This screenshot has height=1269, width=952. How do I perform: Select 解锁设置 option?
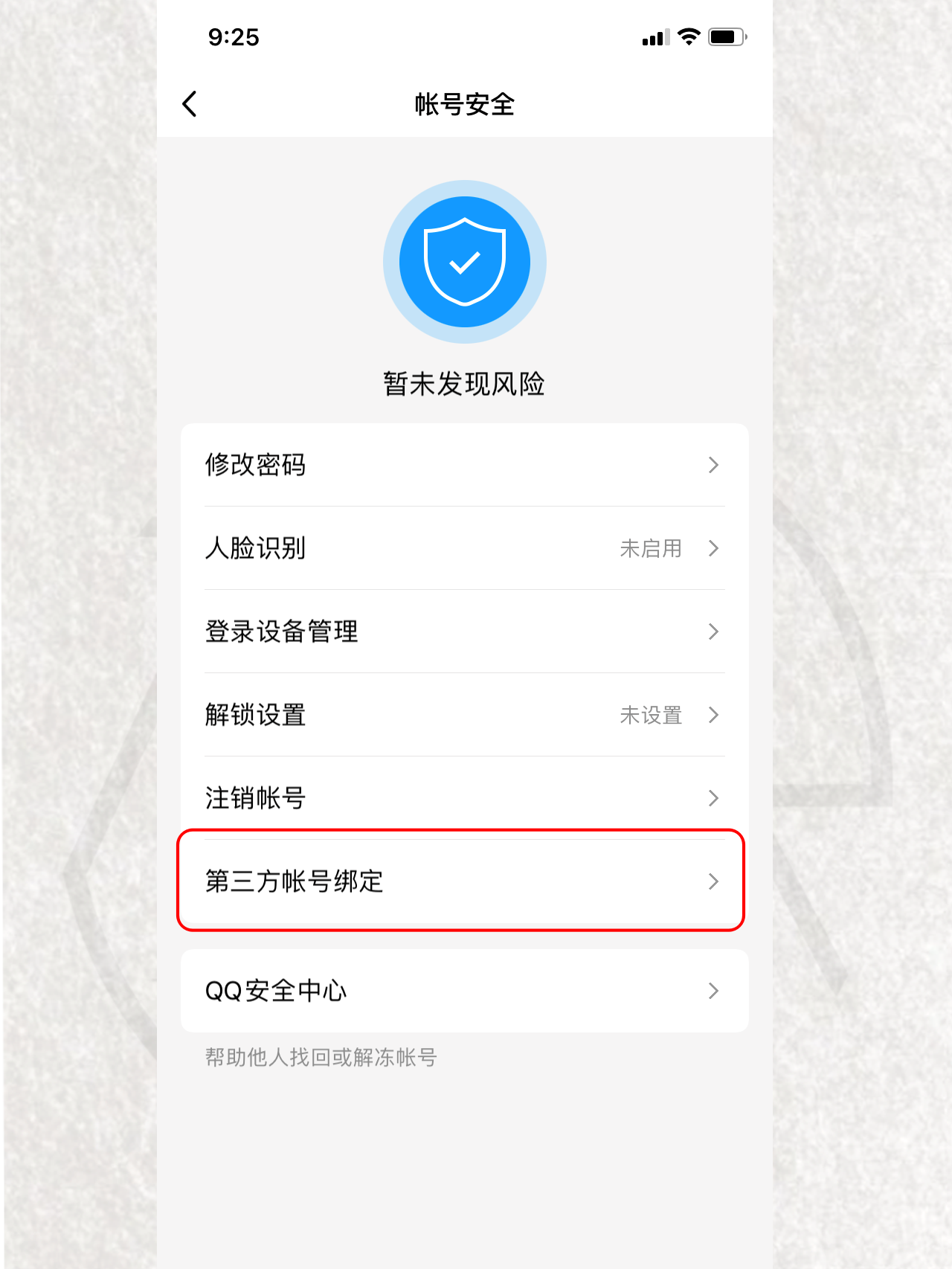point(465,715)
